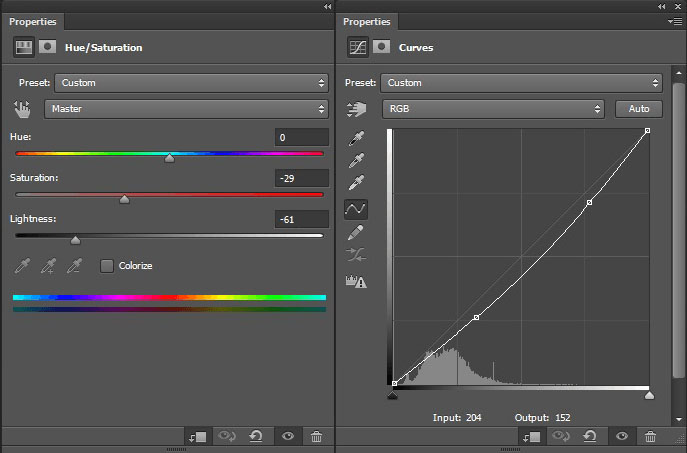687x453 pixels.
Task: Click the Curves adjustment icon
Action: click(358, 47)
